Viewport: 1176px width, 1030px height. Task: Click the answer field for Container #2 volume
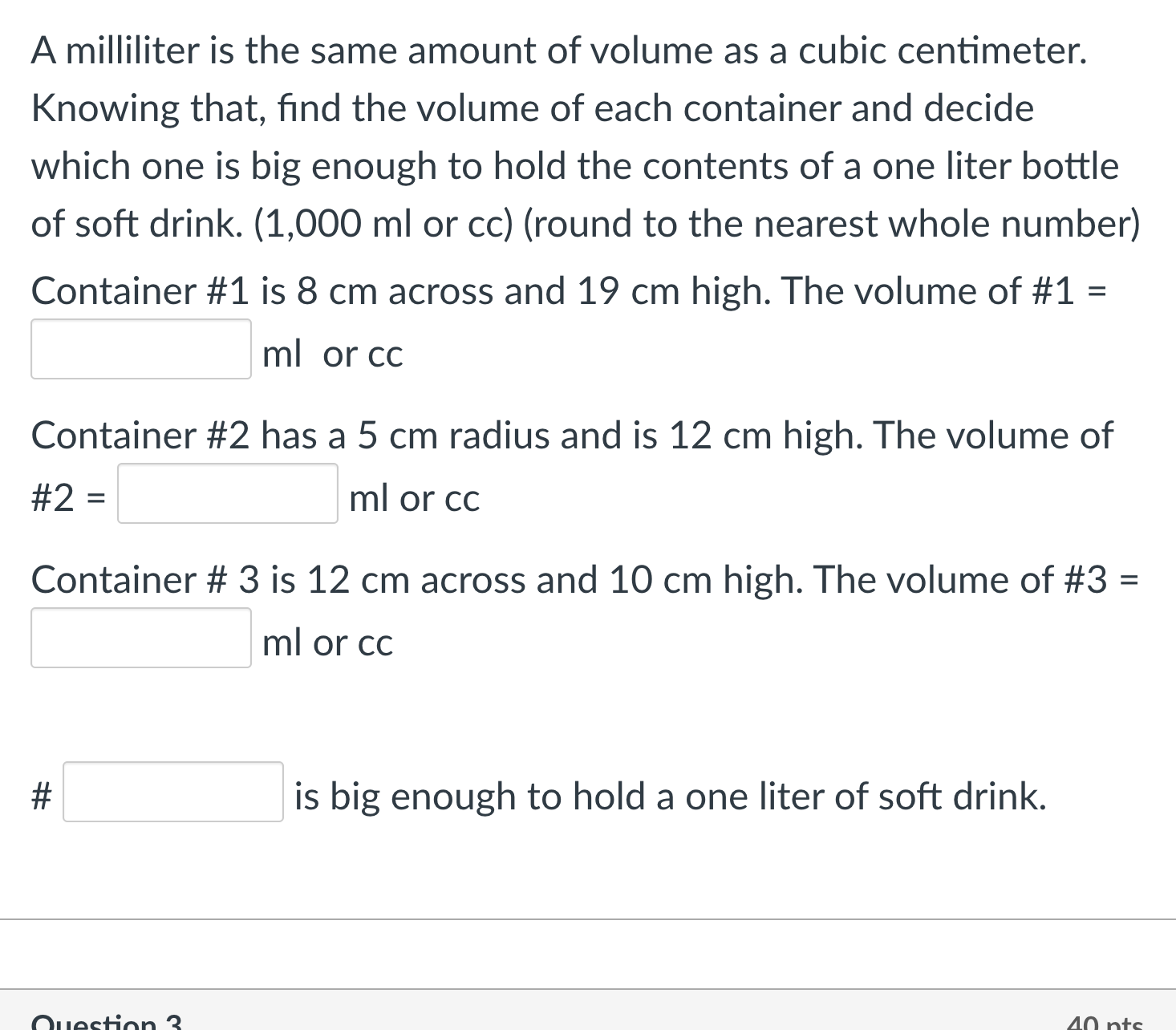(227, 494)
